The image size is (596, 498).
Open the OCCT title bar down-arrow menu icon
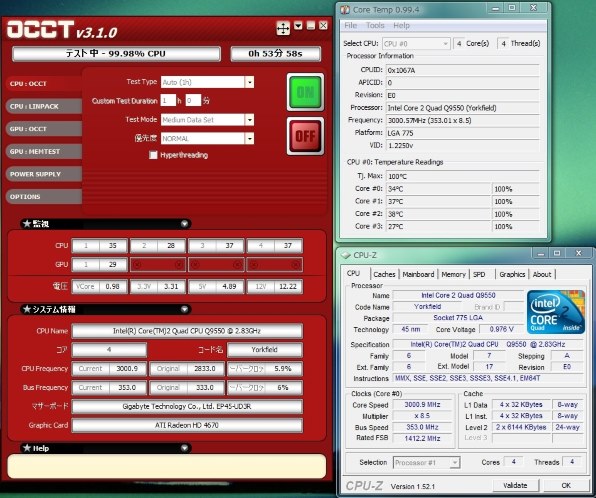[x=298, y=26]
